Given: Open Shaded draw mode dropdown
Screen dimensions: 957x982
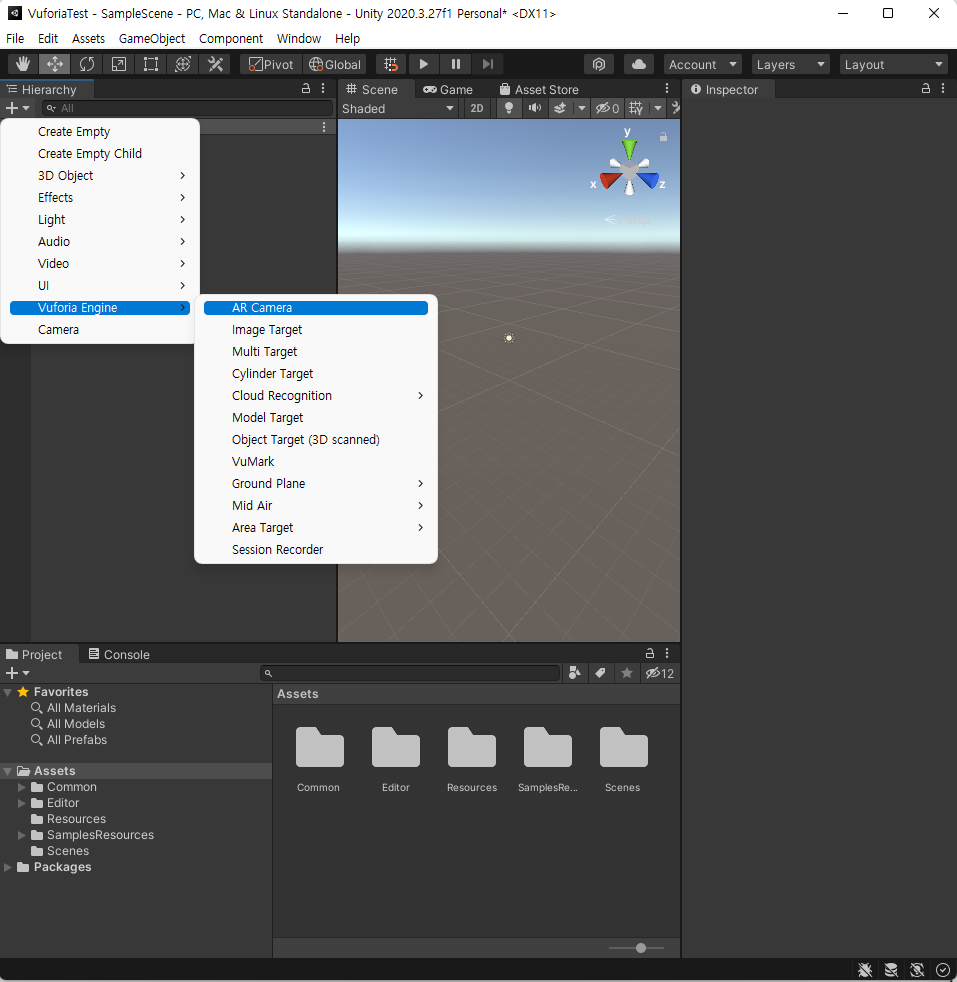Looking at the screenshot, I should click(398, 108).
